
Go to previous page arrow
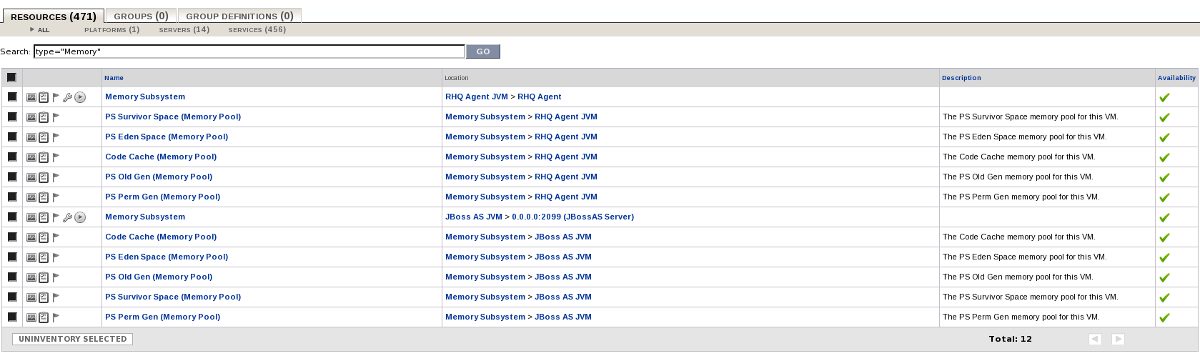click(x=1095, y=339)
